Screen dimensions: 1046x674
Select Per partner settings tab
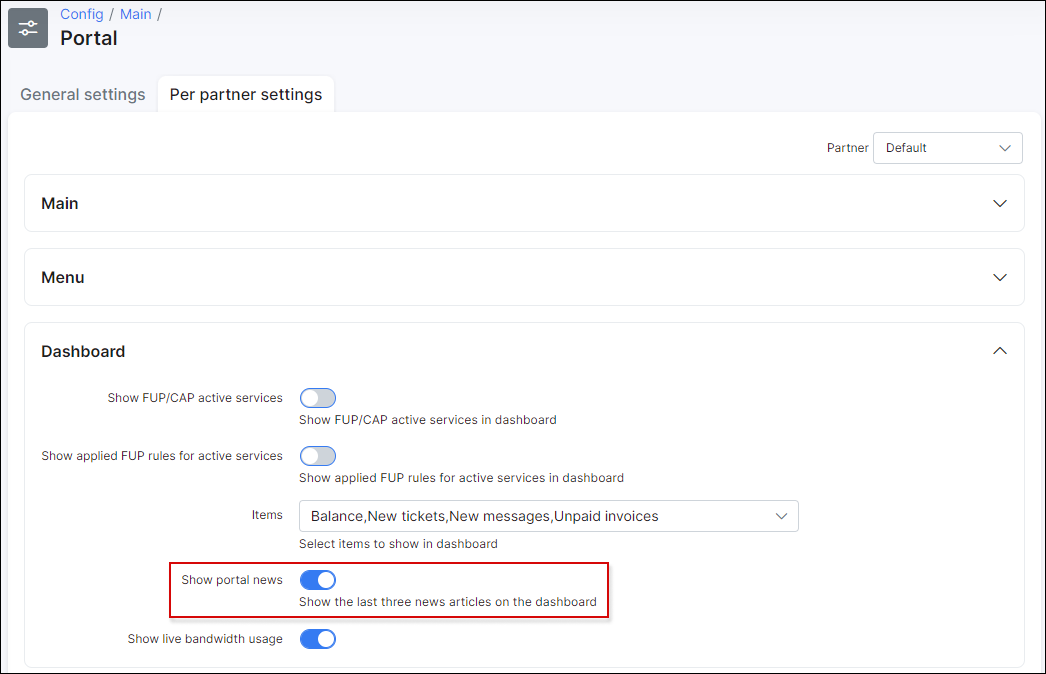[245, 95]
